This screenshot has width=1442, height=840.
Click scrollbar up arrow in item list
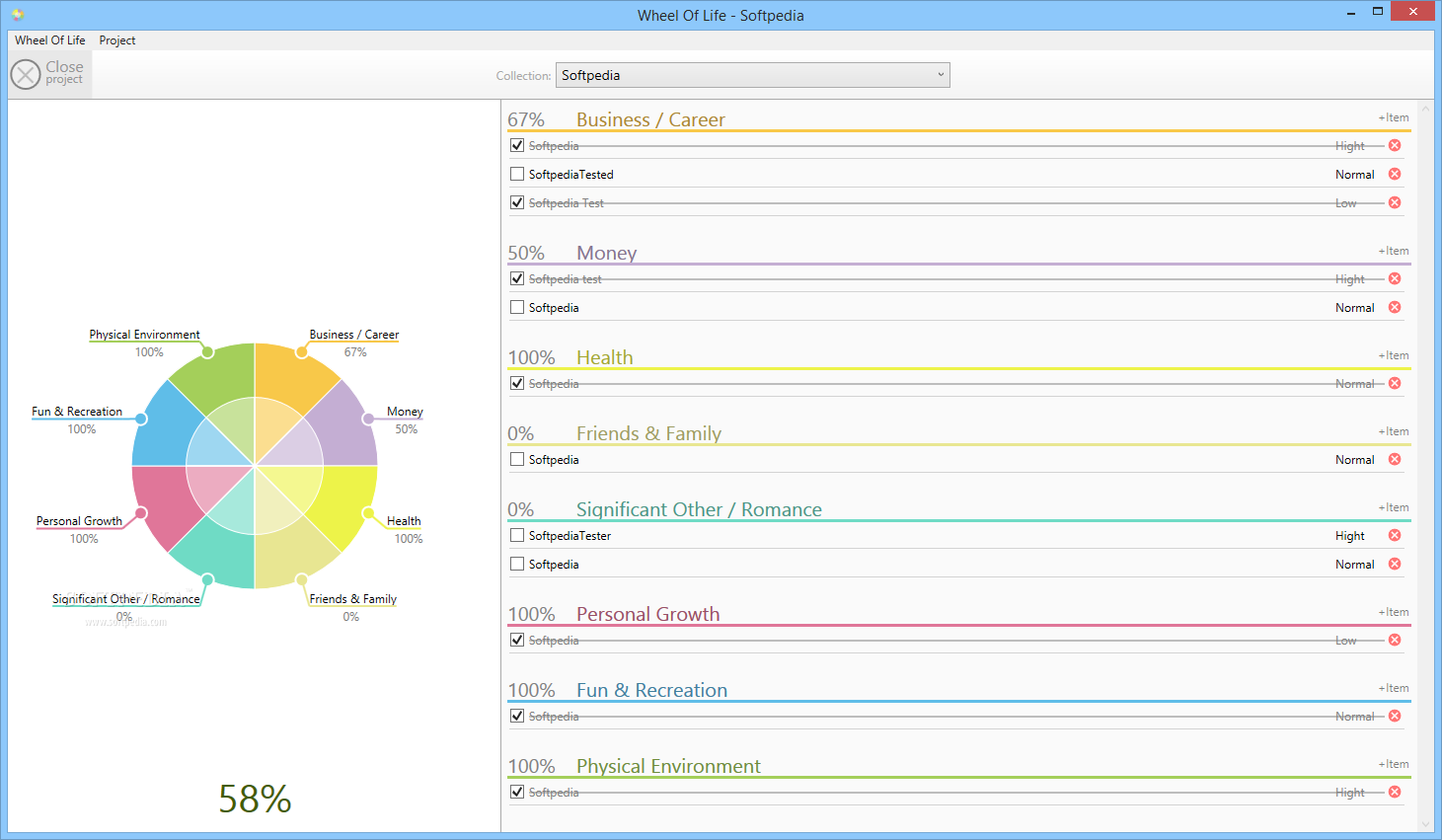click(1425, 108)
